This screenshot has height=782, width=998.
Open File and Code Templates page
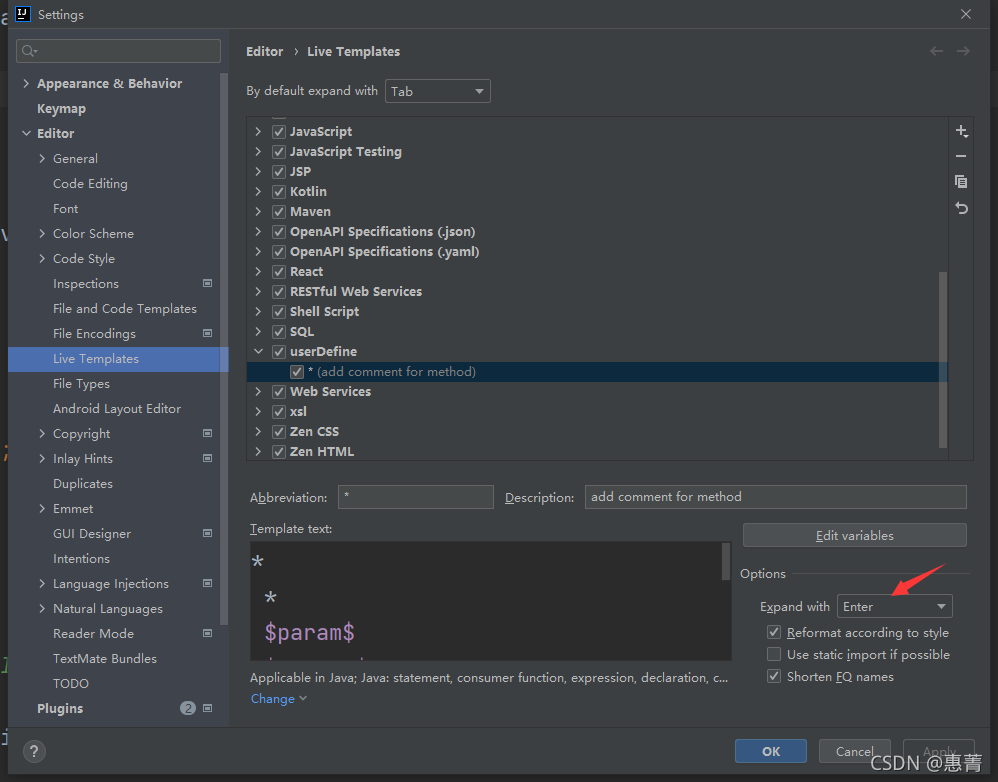point(125,309)
